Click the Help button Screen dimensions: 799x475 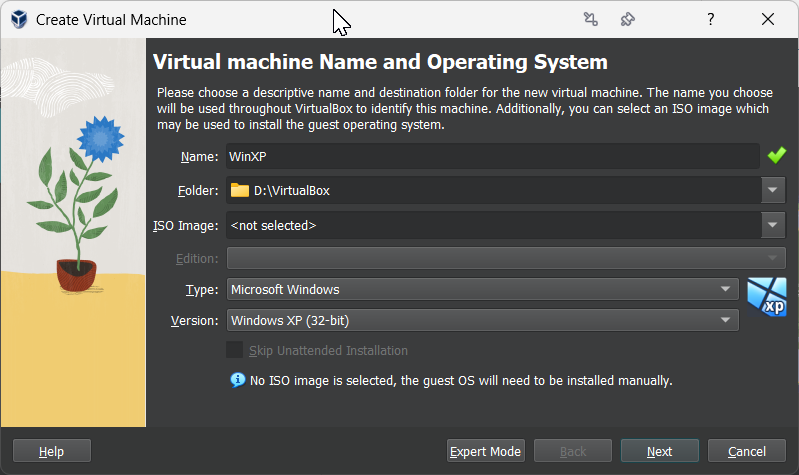[x=51, y=451]
